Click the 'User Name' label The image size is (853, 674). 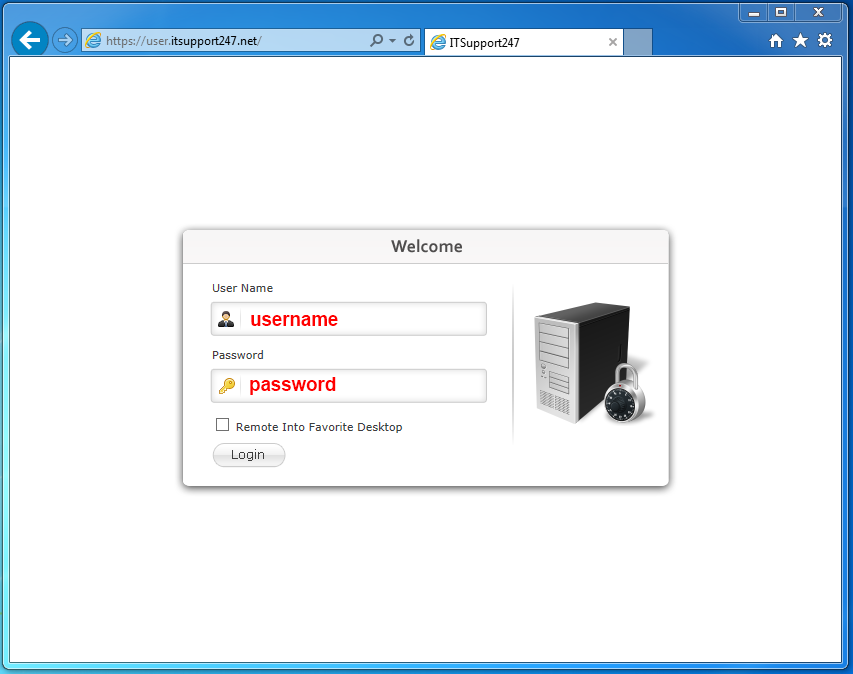tap(243, 288)
